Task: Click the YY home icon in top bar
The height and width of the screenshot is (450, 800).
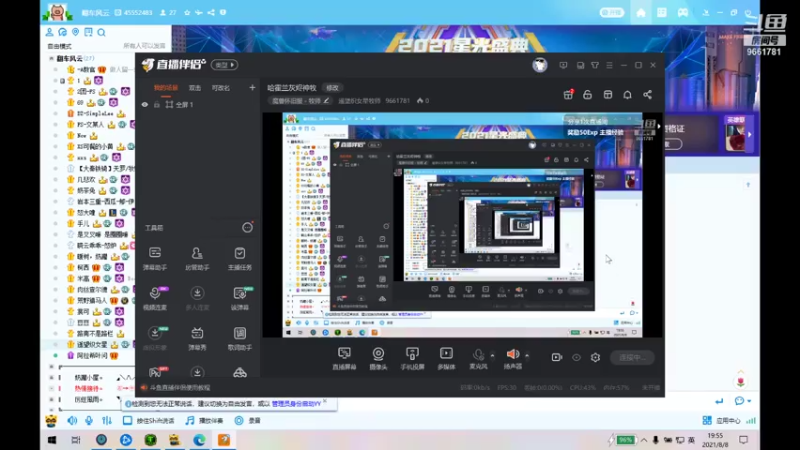Action: pos(641,13)
